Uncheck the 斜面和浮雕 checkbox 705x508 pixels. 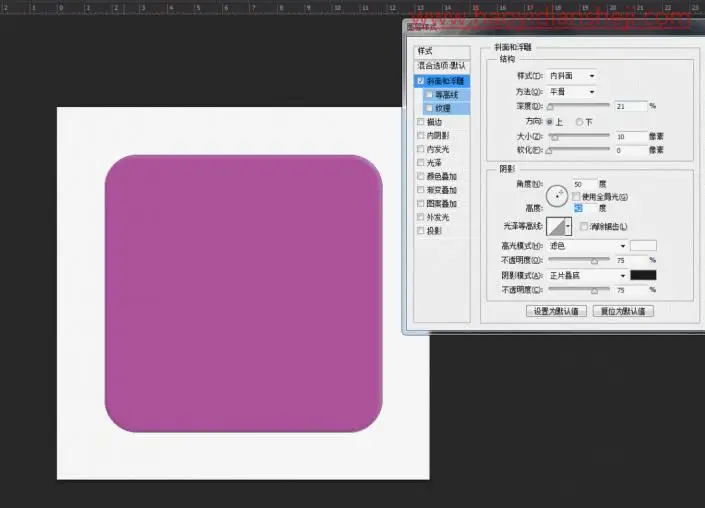click(x=421, y=81)
